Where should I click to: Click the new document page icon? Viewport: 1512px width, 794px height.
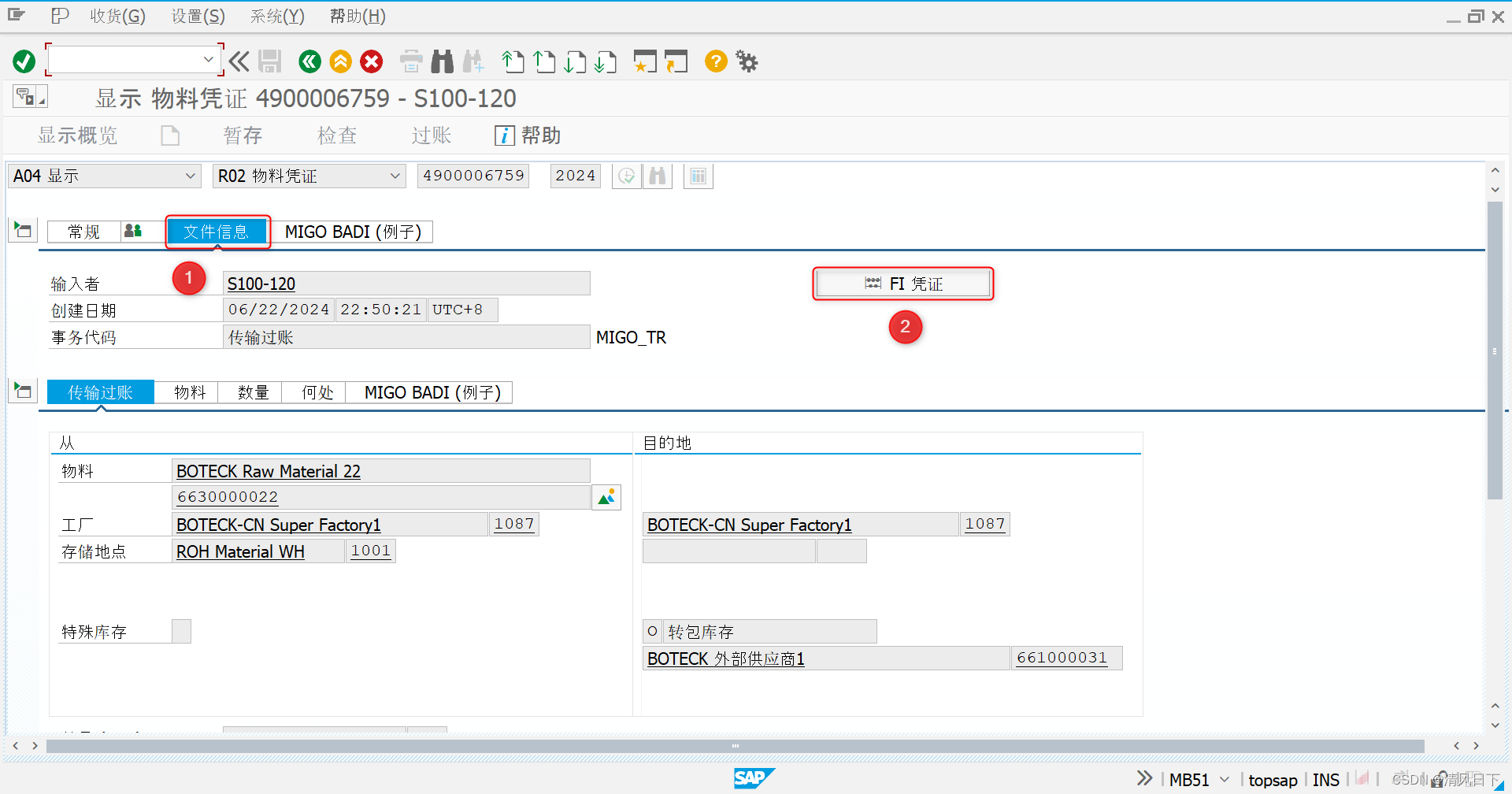point(170,135)
